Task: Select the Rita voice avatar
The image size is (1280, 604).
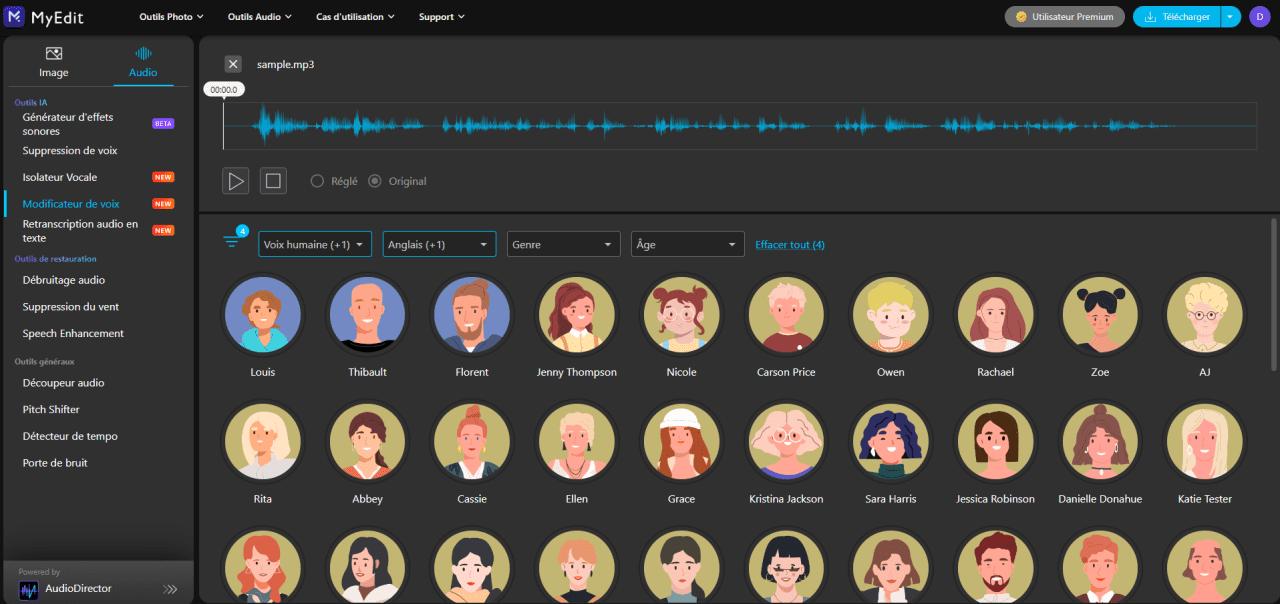Action: (x=263, y=441)
